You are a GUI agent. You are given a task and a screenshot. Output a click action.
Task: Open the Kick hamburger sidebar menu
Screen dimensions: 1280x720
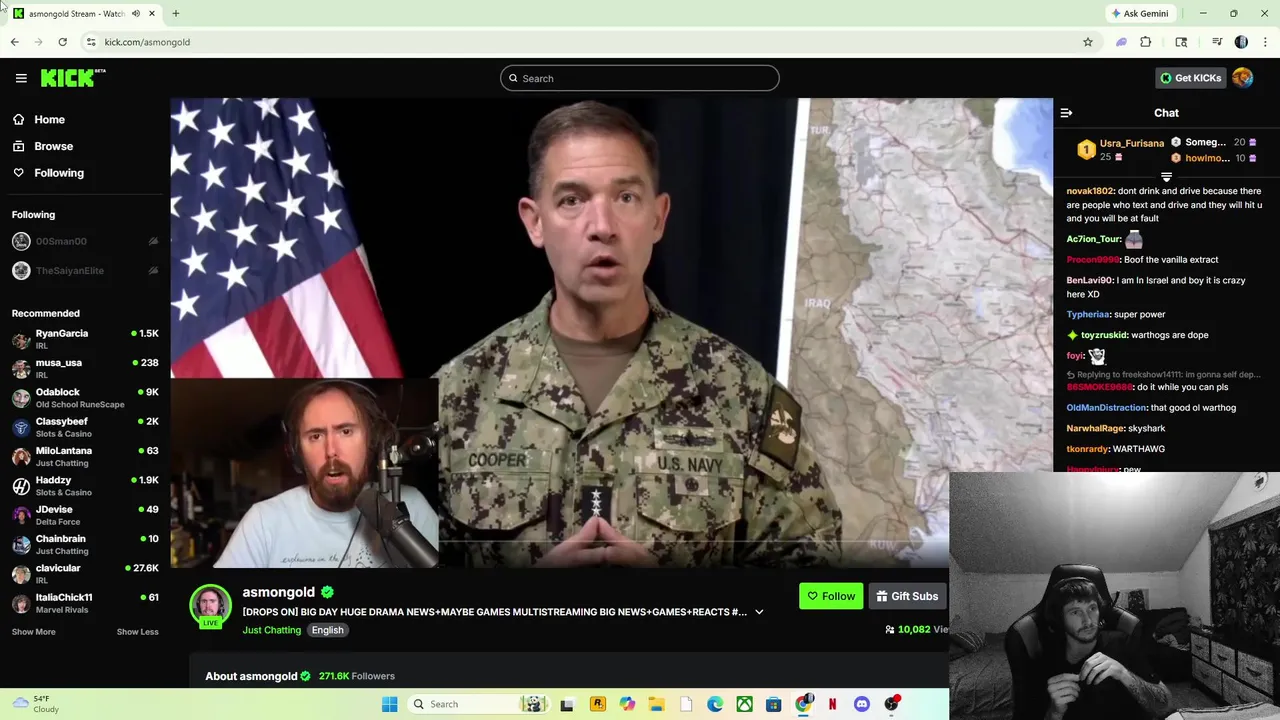click(x=21, y=78)
